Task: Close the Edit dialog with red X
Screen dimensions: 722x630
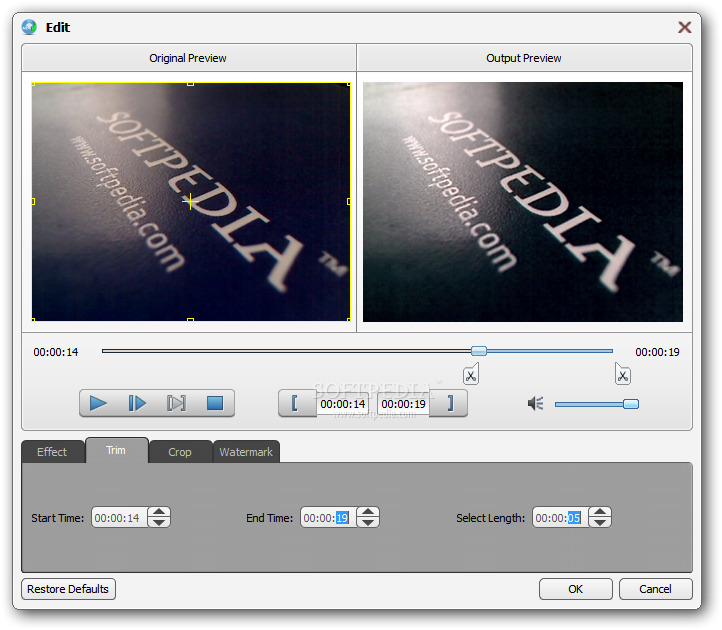Action: click(x=684, y=27)
